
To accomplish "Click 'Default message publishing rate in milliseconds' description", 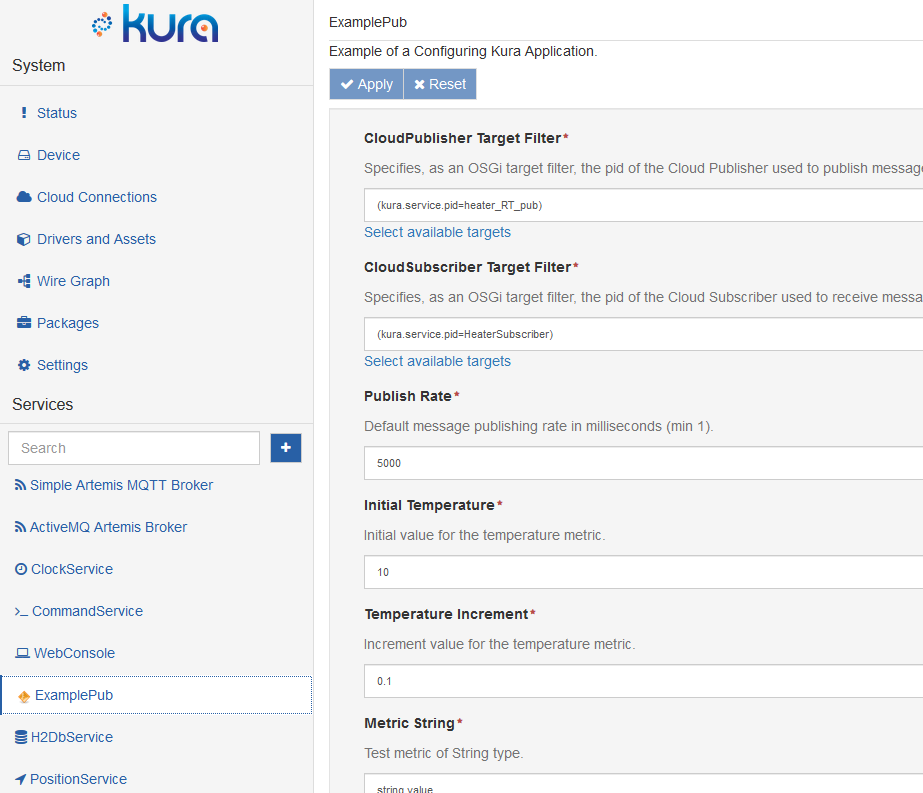I will point(539,426).
